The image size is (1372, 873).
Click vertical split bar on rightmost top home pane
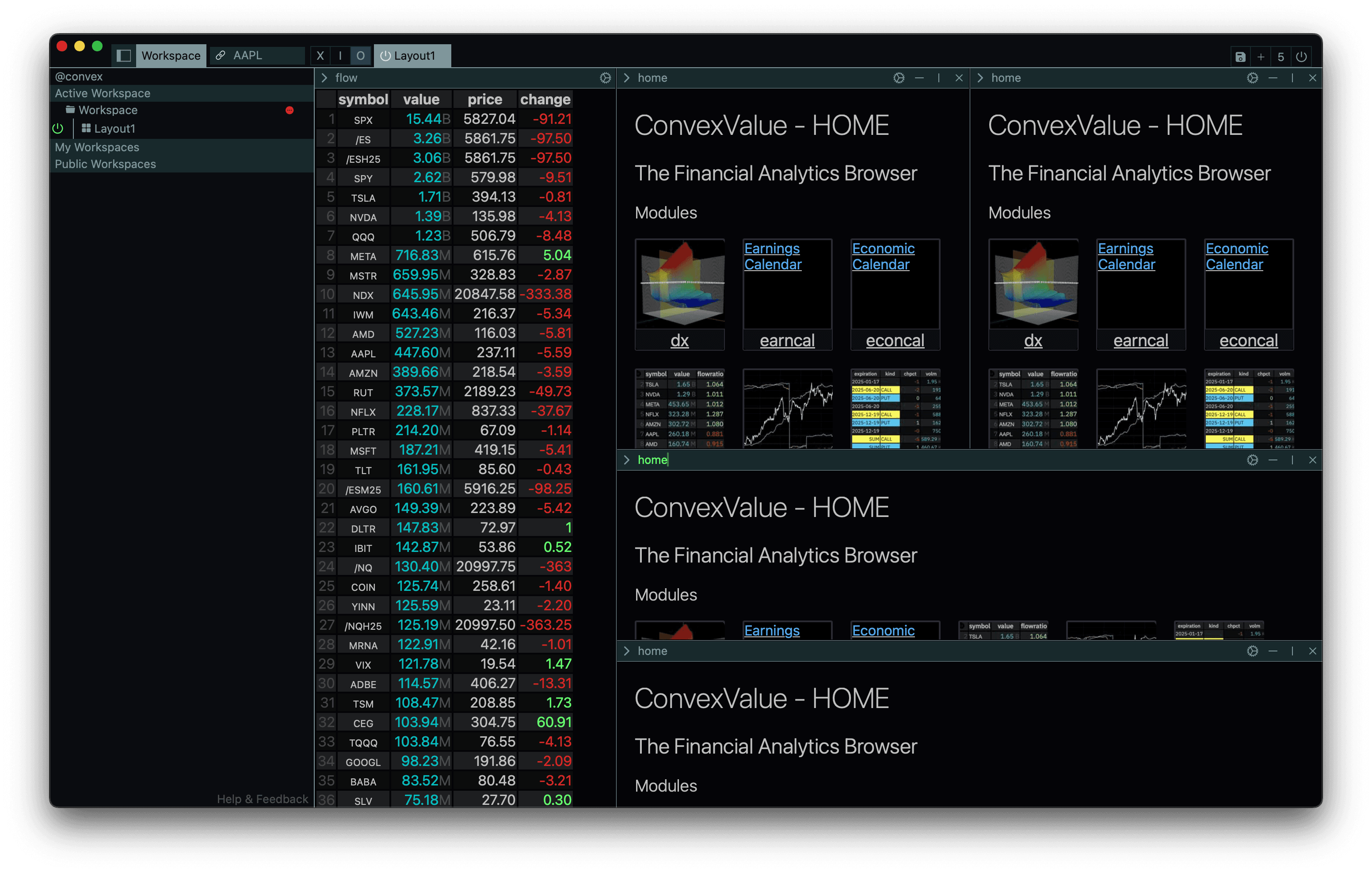(1293, 77)
